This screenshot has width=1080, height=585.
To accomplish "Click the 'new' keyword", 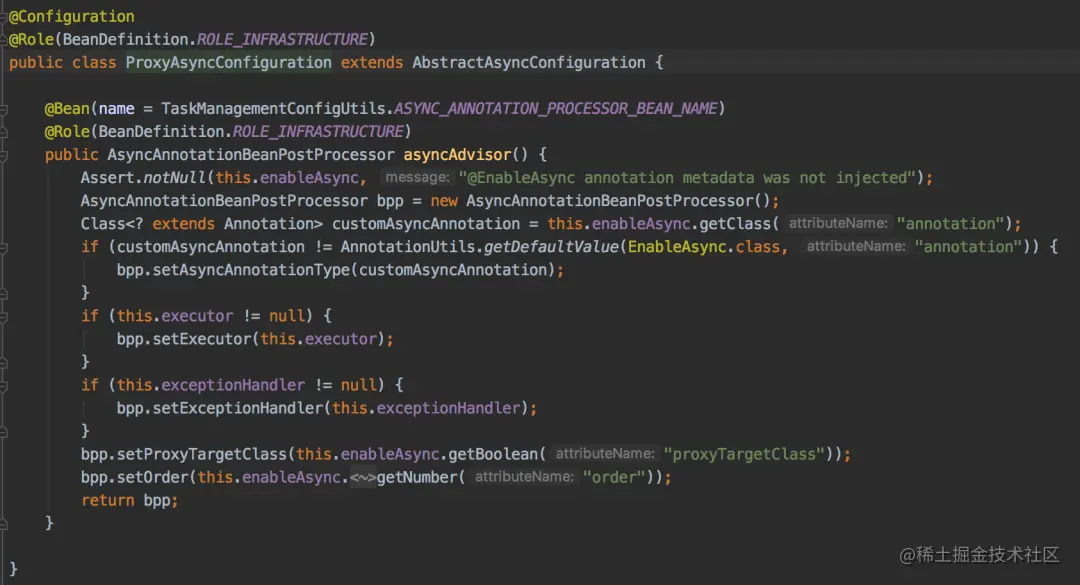I will (x=444, y=201).
